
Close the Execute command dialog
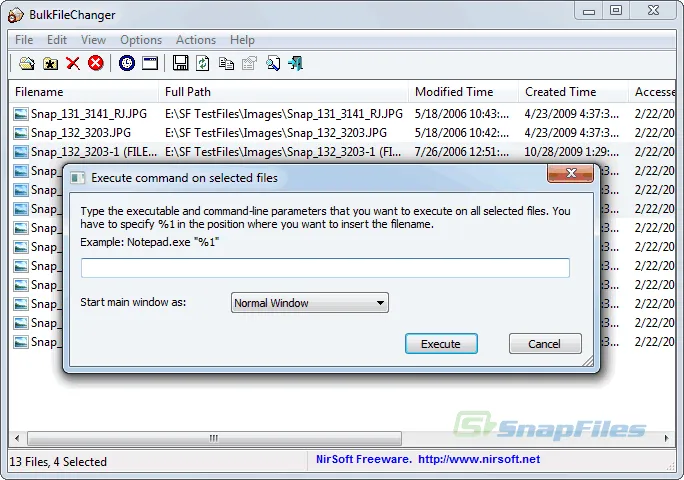pos(570,173)
